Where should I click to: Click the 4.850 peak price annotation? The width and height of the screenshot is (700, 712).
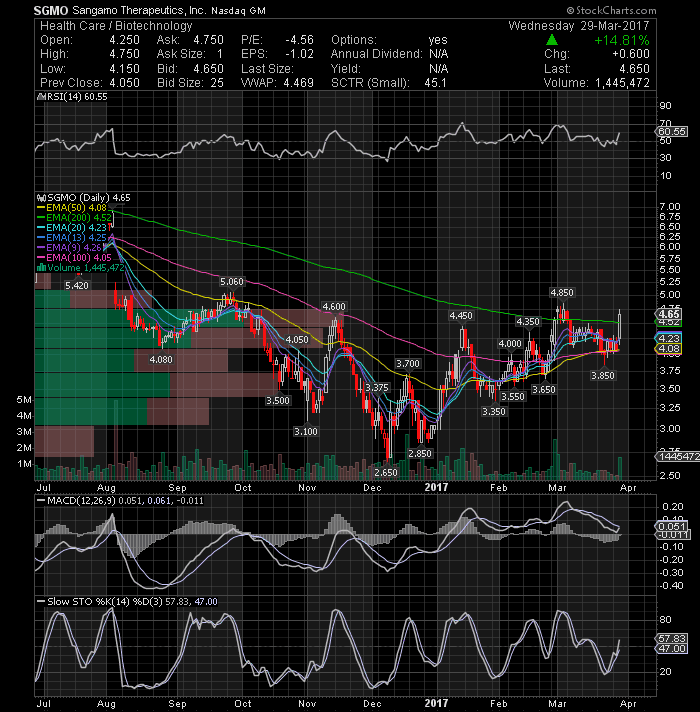click(562, 293)
